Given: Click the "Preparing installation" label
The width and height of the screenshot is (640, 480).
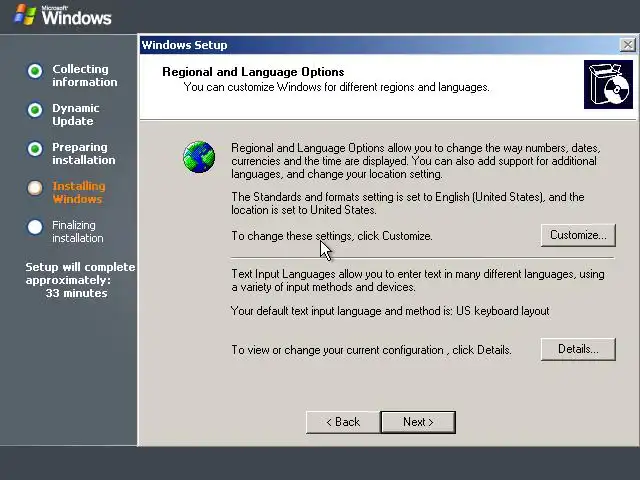Looking at the screenshot, I should pyautogui.click(x=84, y=153).
